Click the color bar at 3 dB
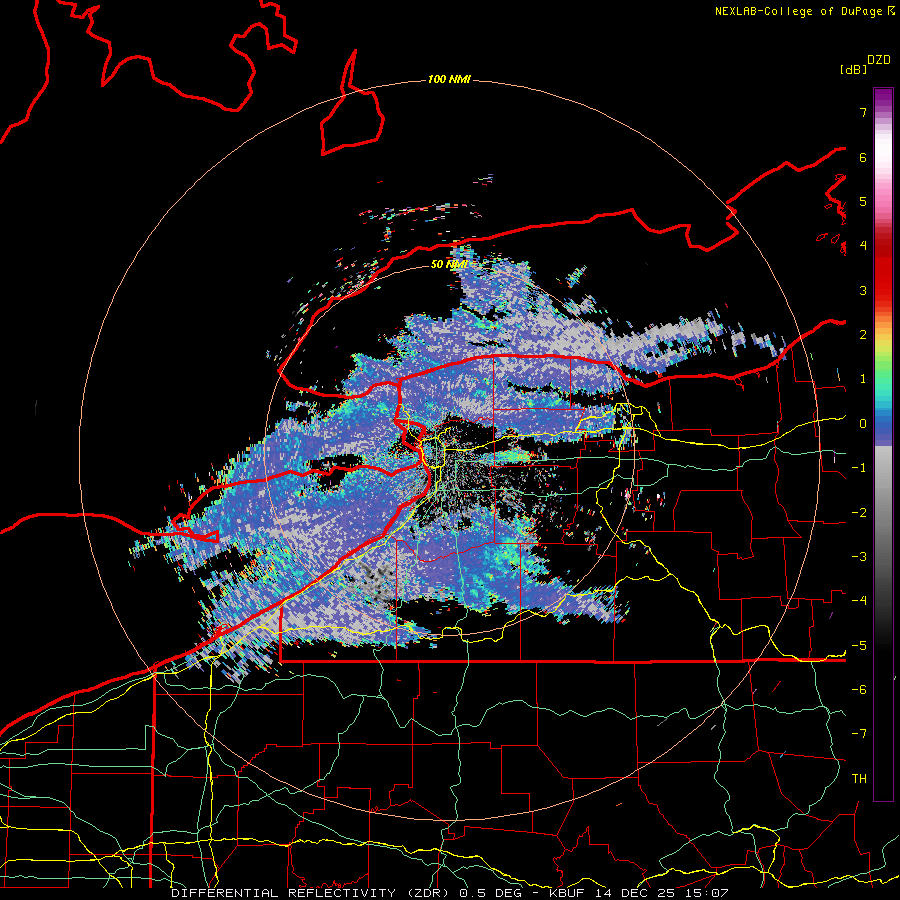Screen dimensions: 900x900 [883, 290]
